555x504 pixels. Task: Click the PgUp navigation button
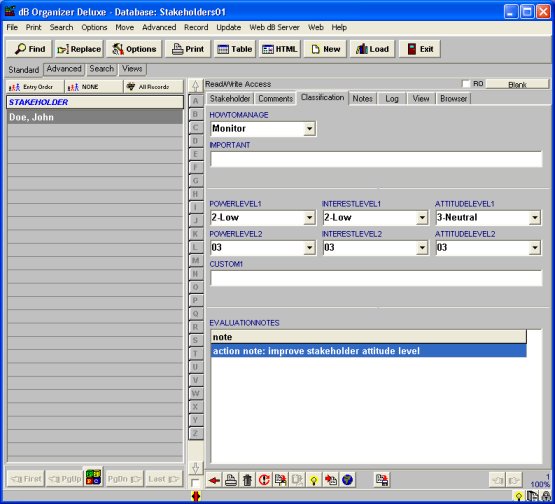[x=64, y=479]
